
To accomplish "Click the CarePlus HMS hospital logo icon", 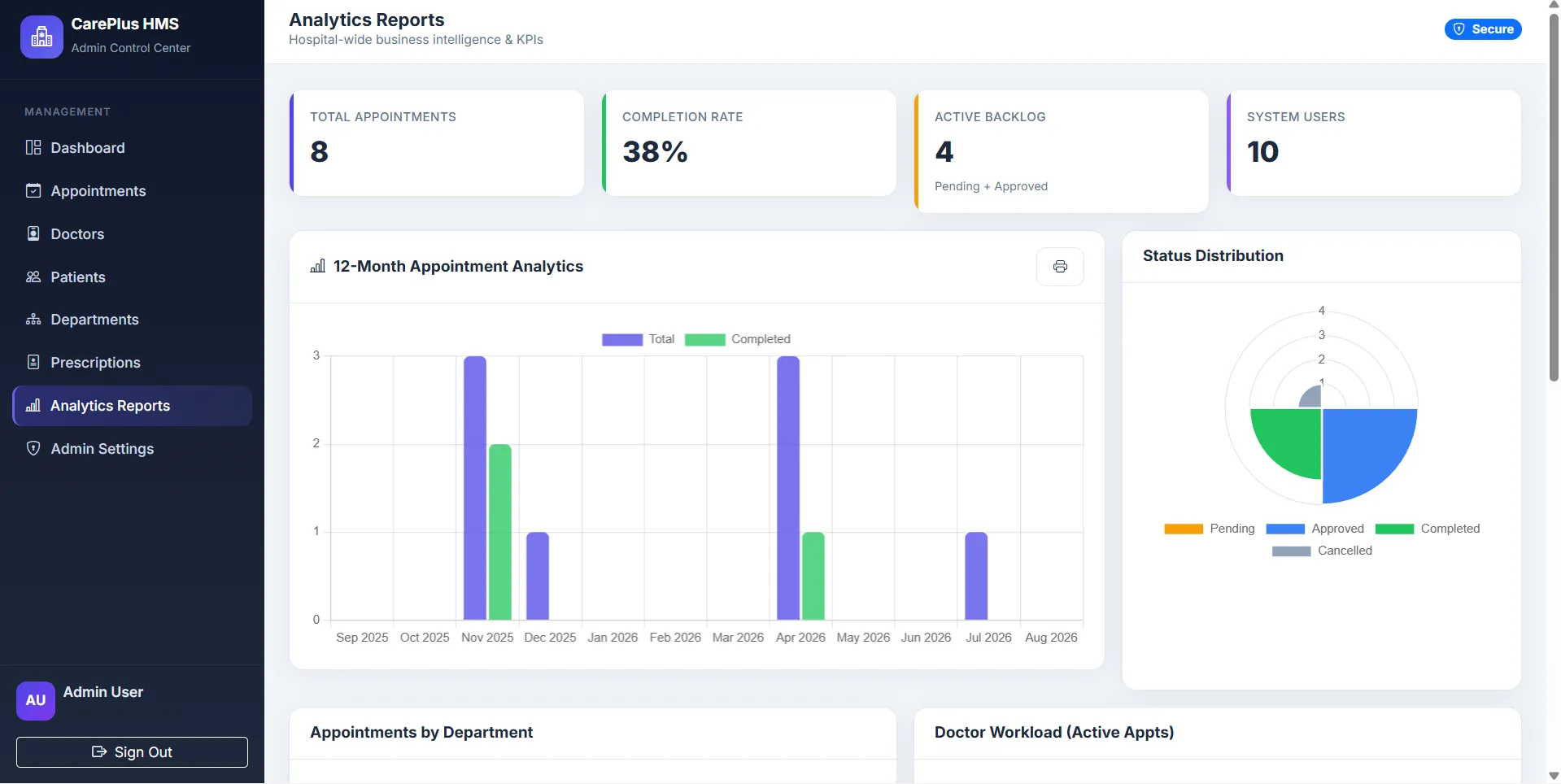I will (41, 37).
